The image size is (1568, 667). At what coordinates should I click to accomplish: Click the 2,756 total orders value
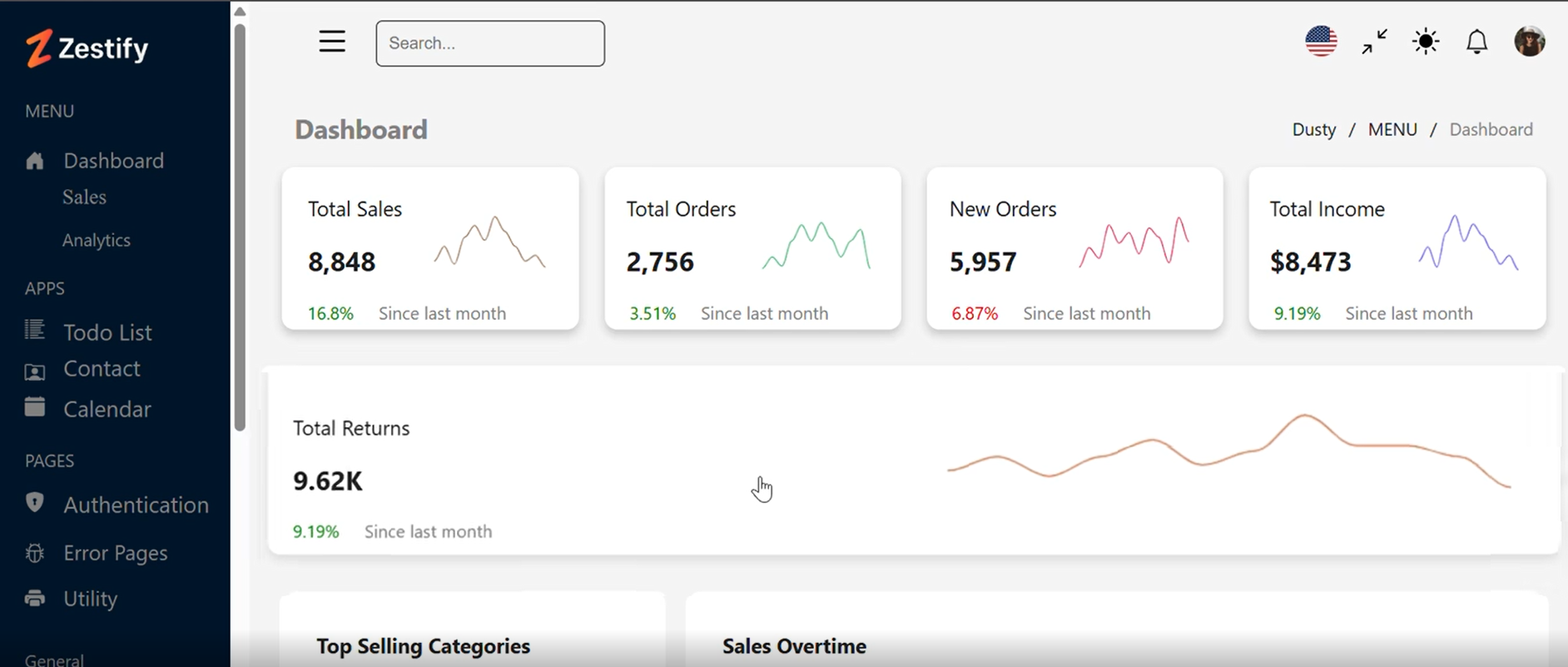pos(660,262)
